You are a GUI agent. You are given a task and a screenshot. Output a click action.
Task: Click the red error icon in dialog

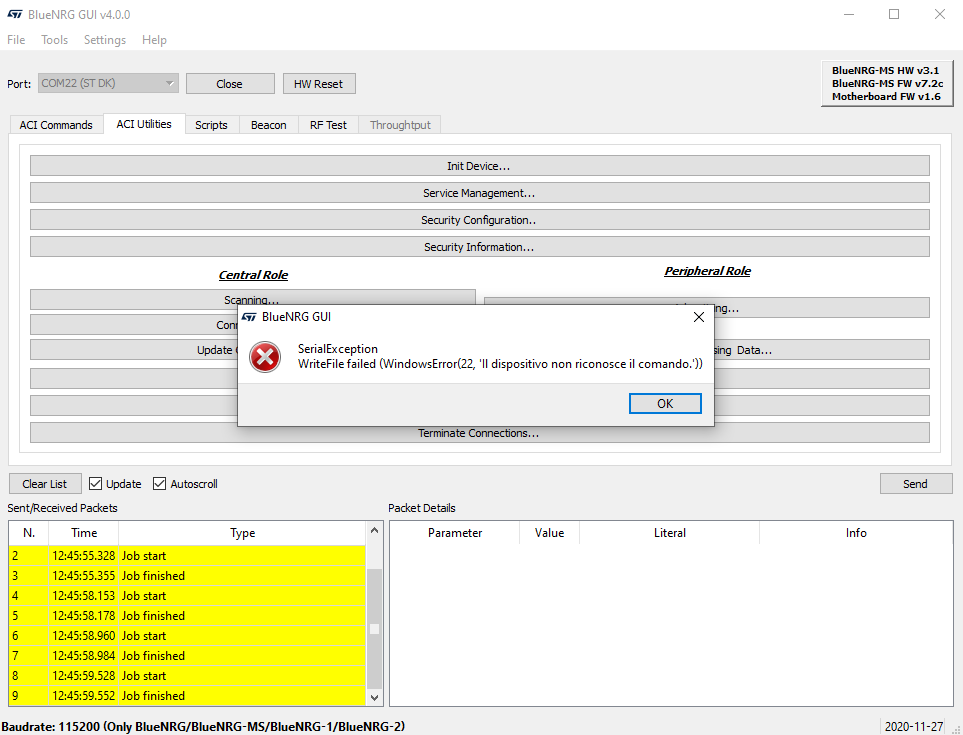[x=265, y=357]
